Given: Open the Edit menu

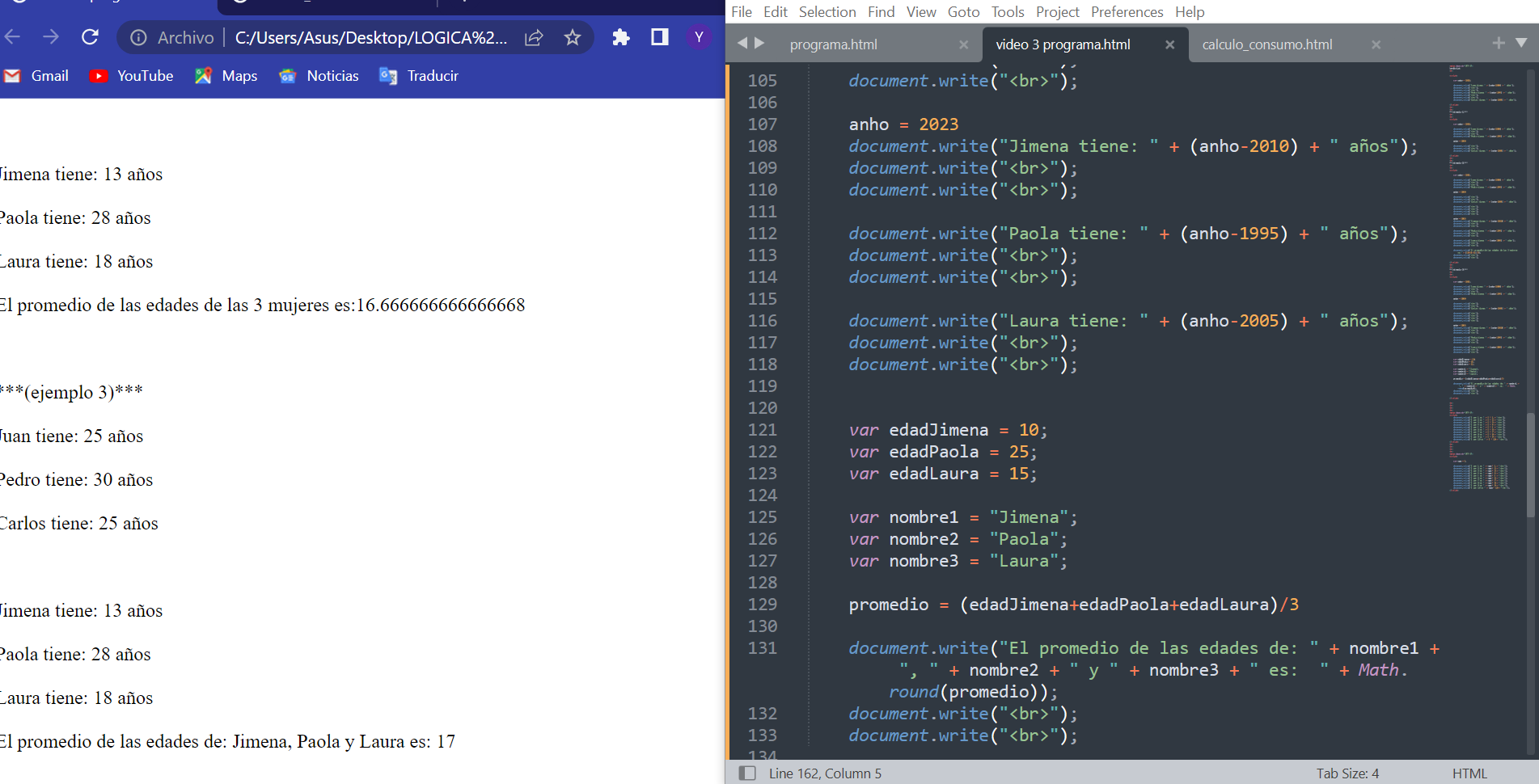Looking at the screenshot, I should (x=775, y=11).
